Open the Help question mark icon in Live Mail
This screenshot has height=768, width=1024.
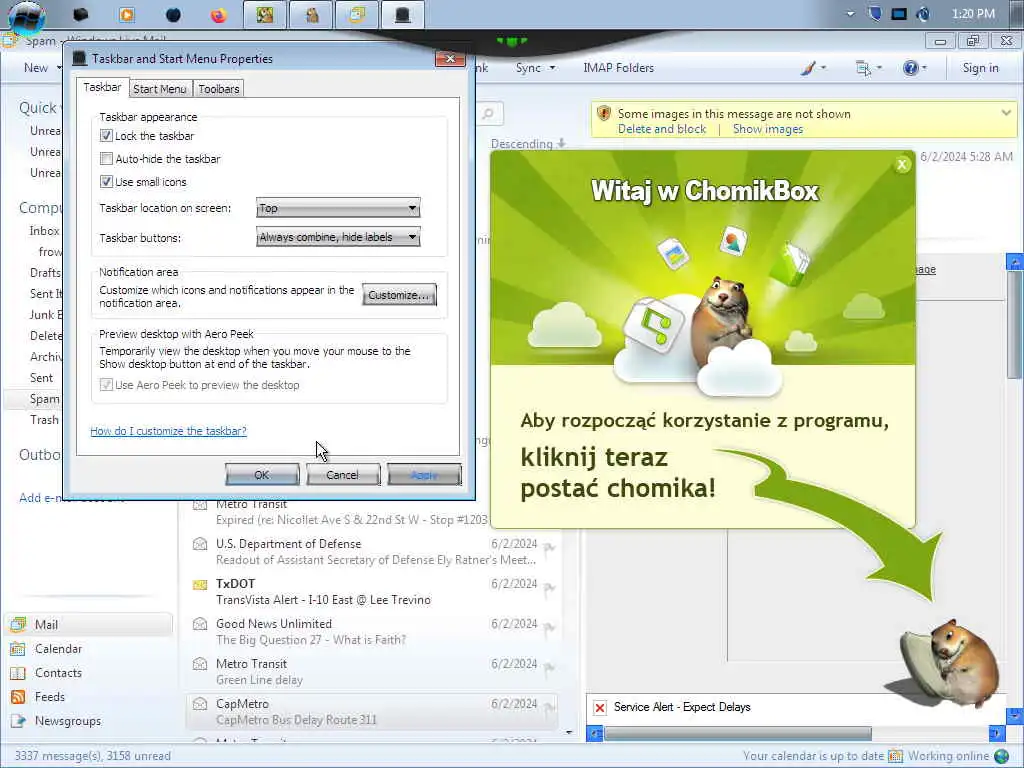[910, 67]
